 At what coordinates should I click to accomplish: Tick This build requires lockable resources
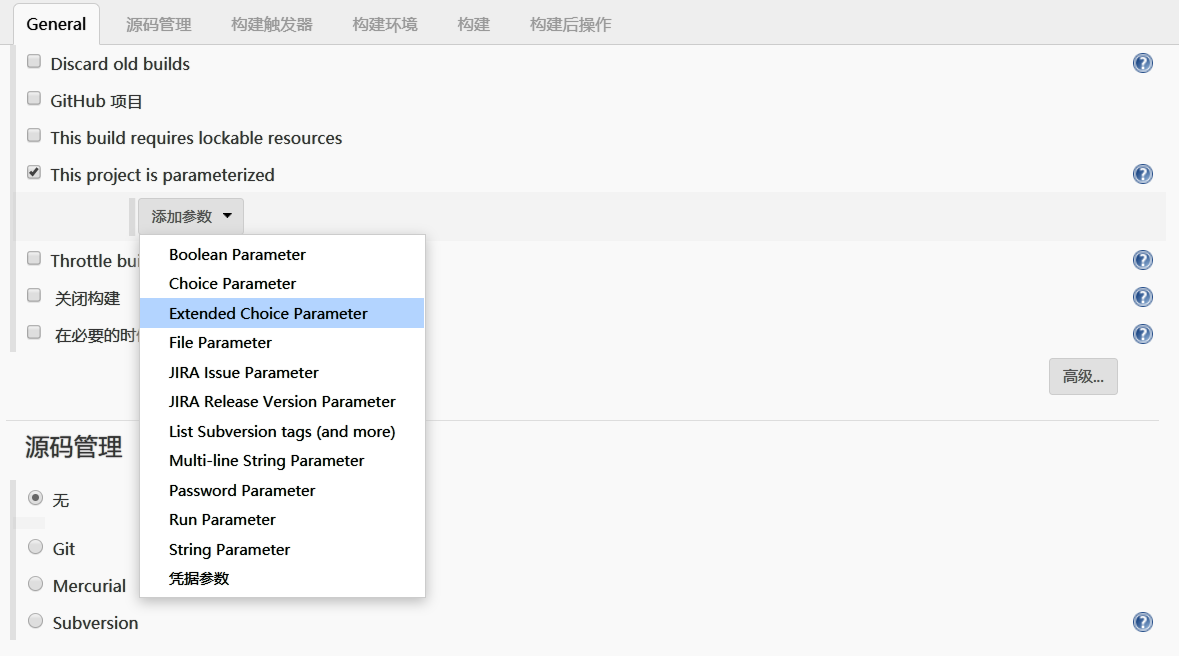(x=34, y=136)
